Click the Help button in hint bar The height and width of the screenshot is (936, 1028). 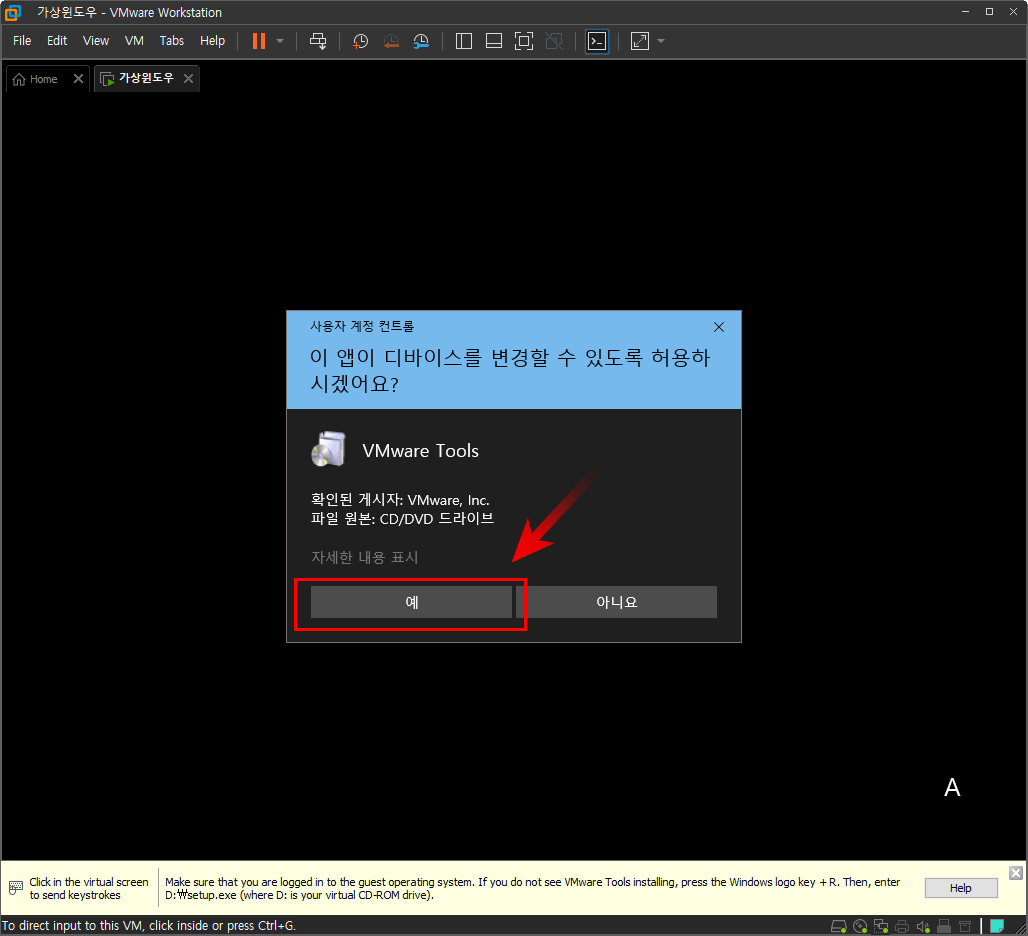(960, 888)
